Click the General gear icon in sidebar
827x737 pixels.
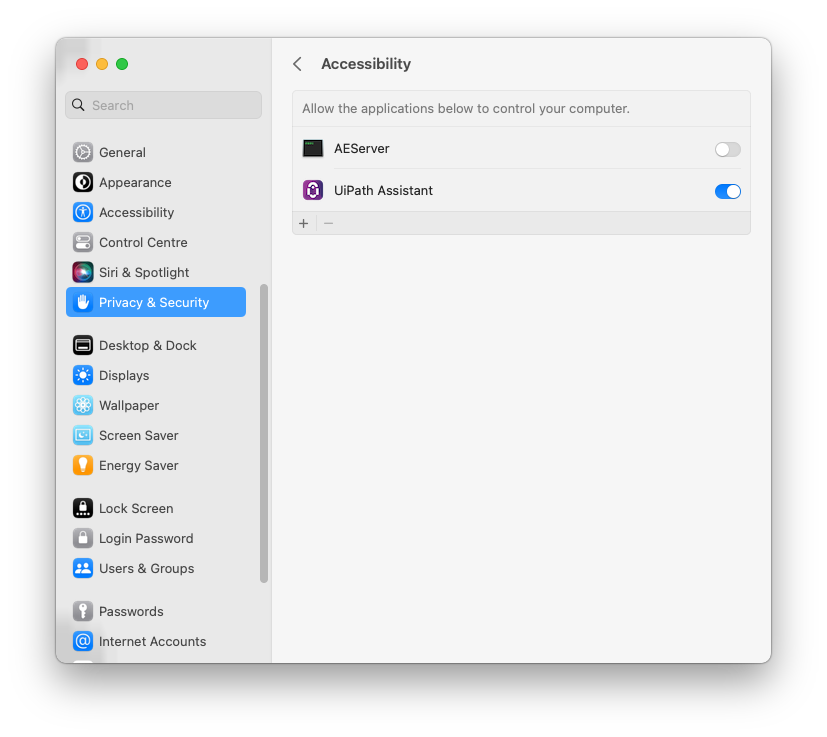coord(83,152)
